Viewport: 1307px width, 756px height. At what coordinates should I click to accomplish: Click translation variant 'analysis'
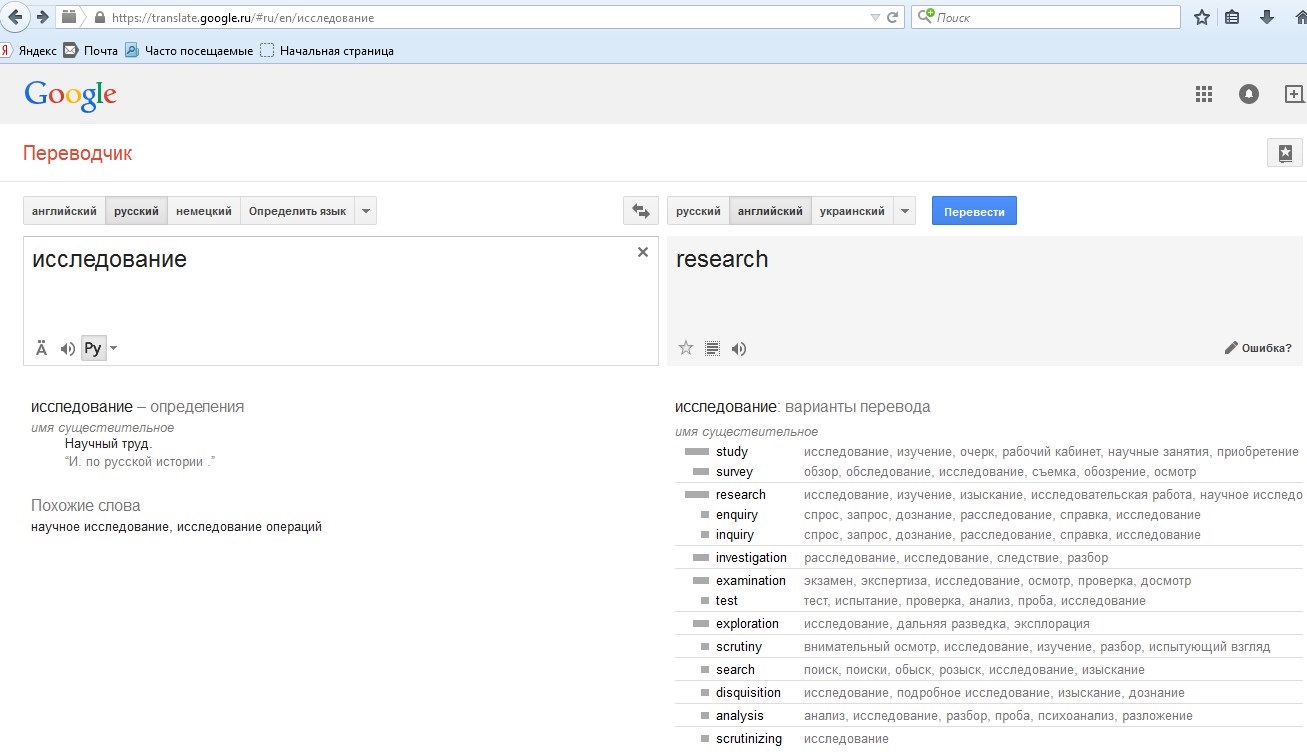[x=740, y=716]
